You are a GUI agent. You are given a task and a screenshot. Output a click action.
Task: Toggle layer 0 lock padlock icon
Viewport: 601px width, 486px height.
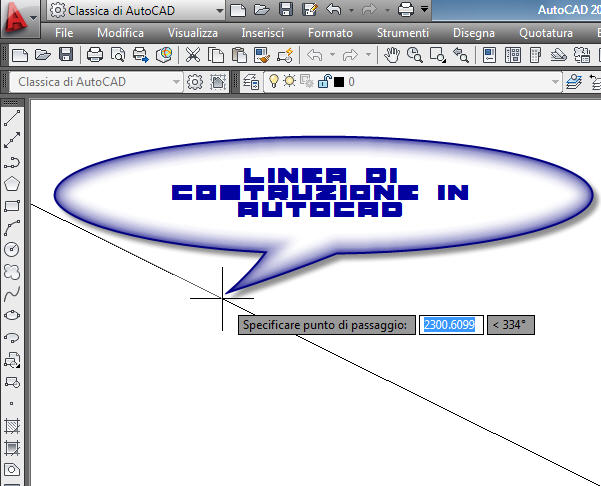(324, 81)
